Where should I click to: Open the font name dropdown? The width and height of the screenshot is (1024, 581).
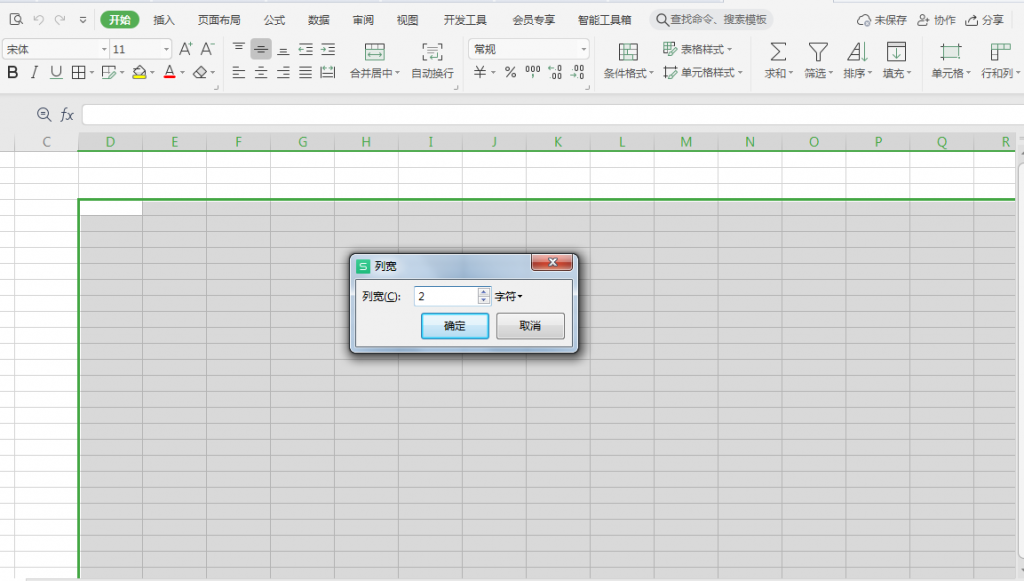click(103, 49)
